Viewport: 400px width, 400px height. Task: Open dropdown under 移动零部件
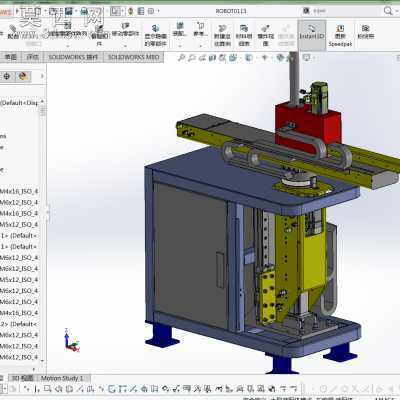pos(125,46)
